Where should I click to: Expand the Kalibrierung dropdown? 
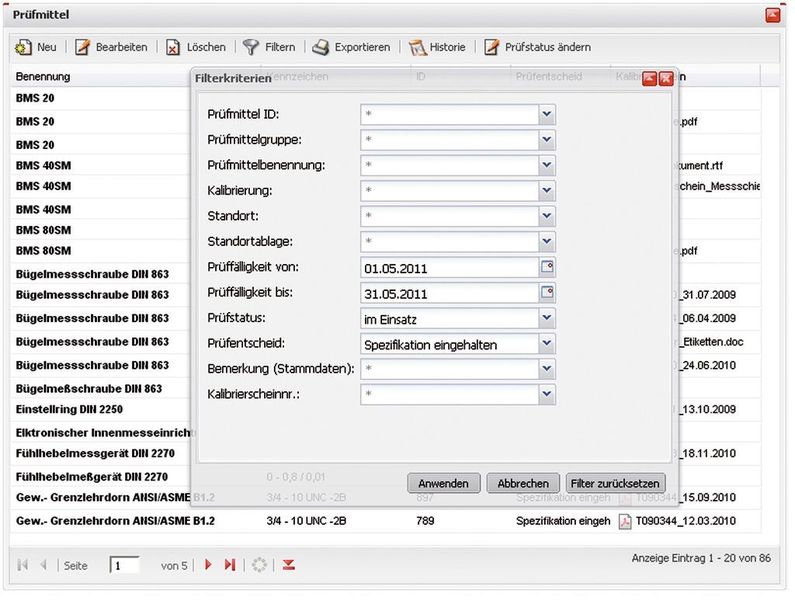pyautogui.click(x=547, y=191)
